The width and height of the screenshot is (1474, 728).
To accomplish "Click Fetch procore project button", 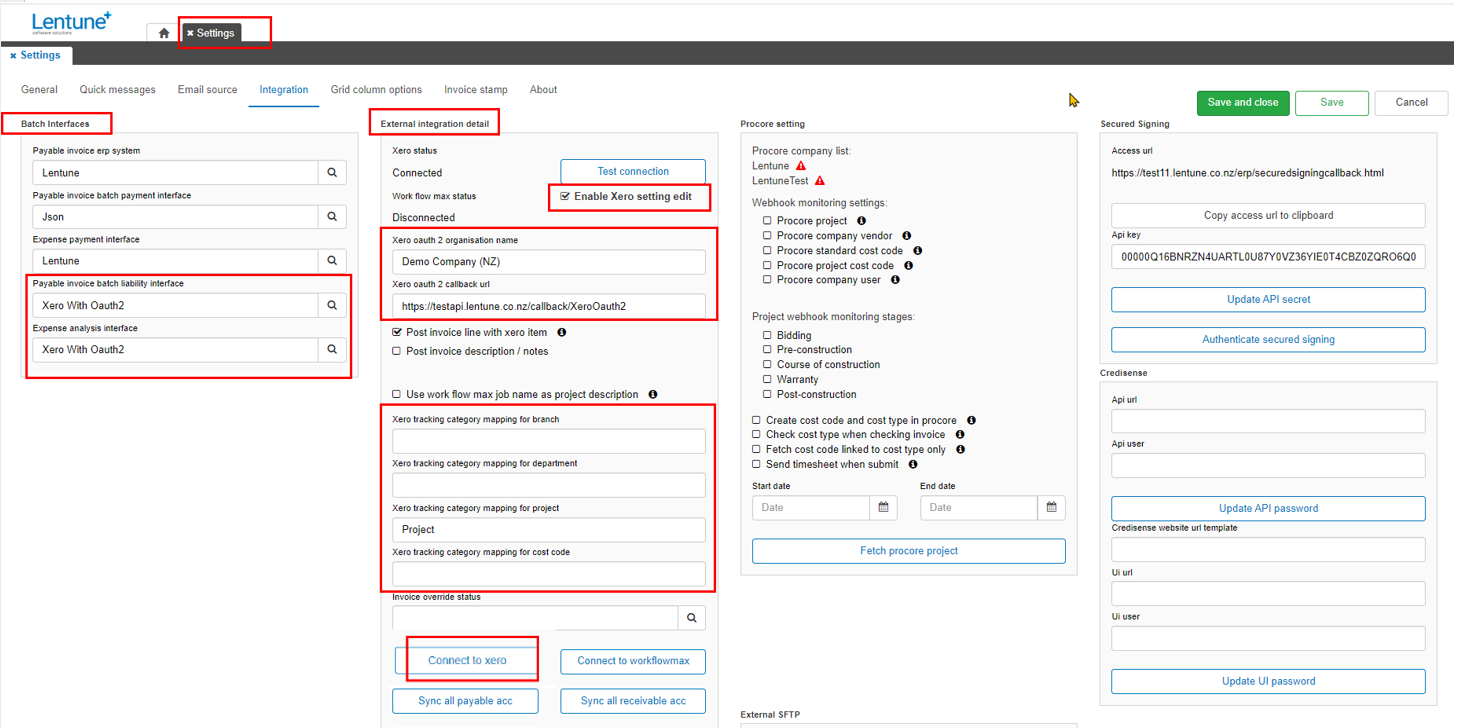I will 909,551.
